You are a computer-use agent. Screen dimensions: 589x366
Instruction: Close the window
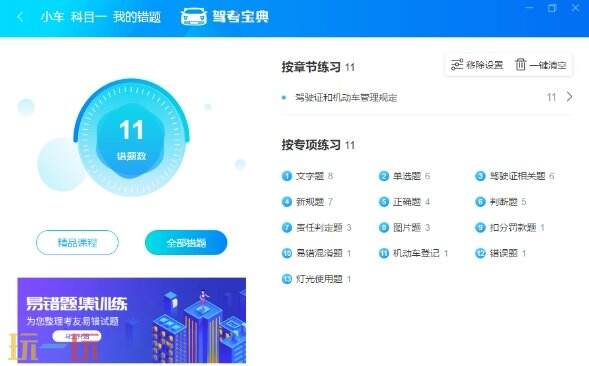point(575,8)
